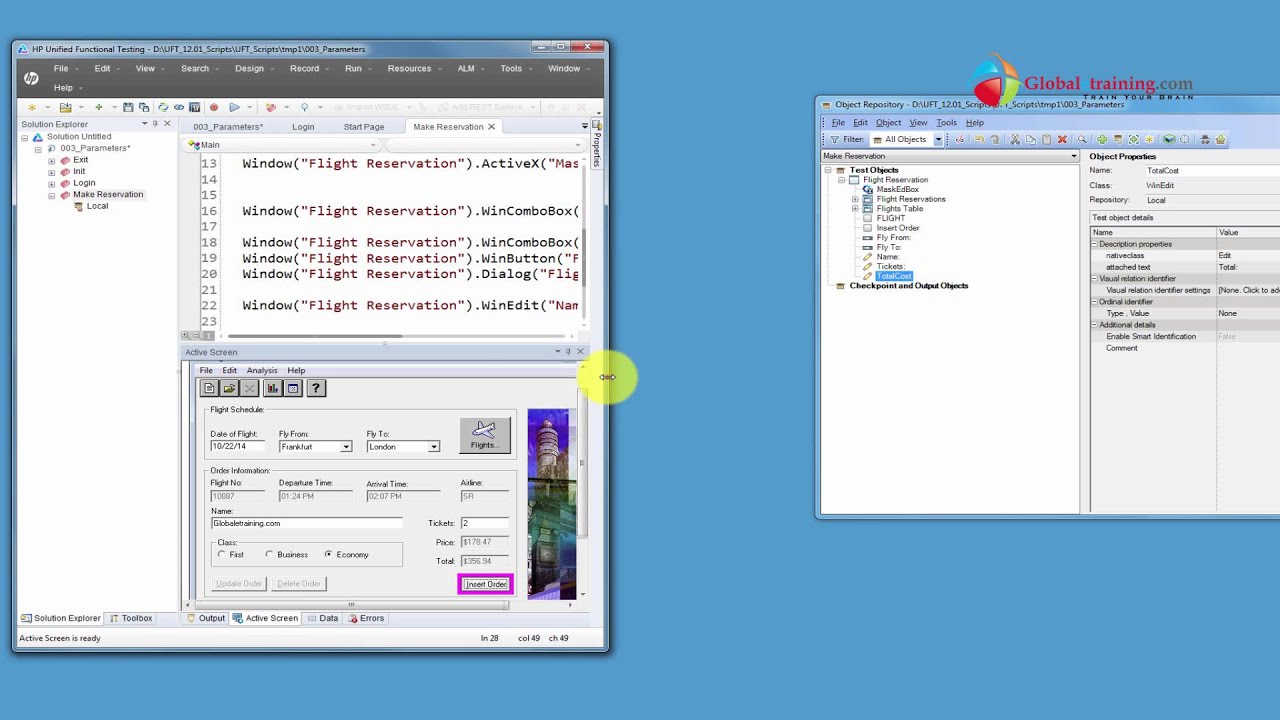The image size is (1280, 720).
Task: Click the New icon in UFT toolbar
Action: tap(33, 107)
